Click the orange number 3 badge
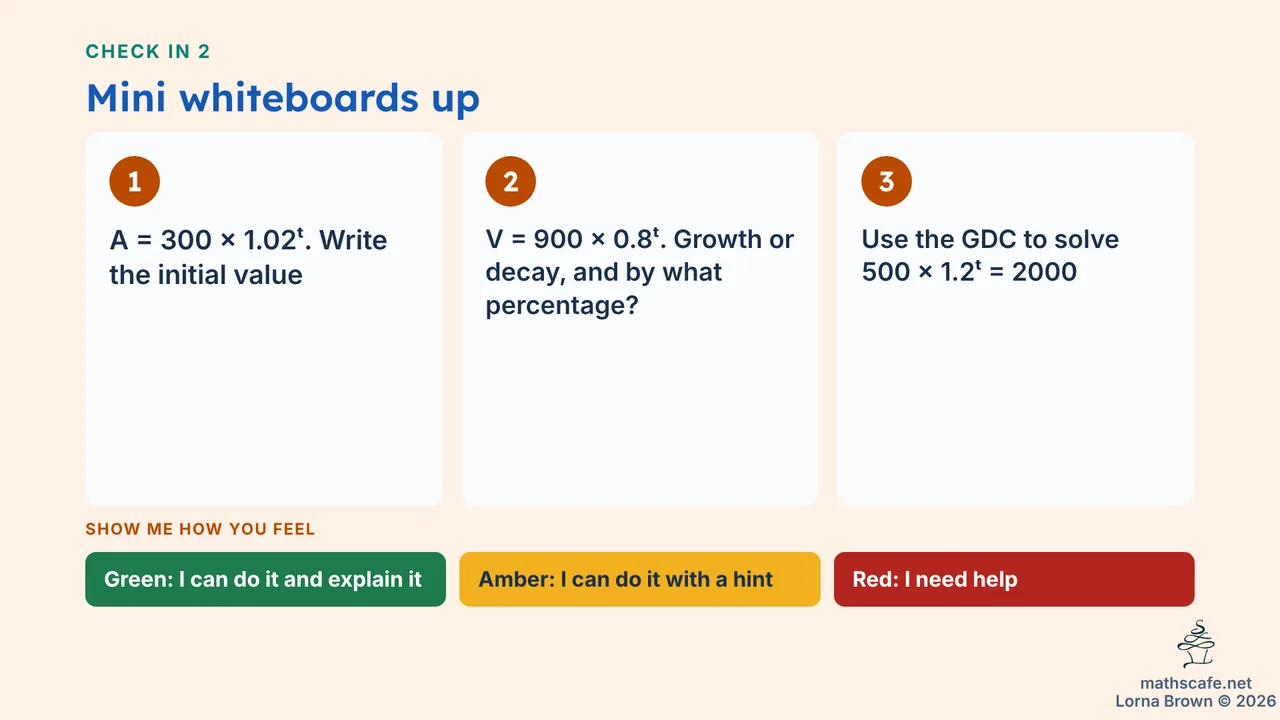The image size is (1280, 720). 887,182
